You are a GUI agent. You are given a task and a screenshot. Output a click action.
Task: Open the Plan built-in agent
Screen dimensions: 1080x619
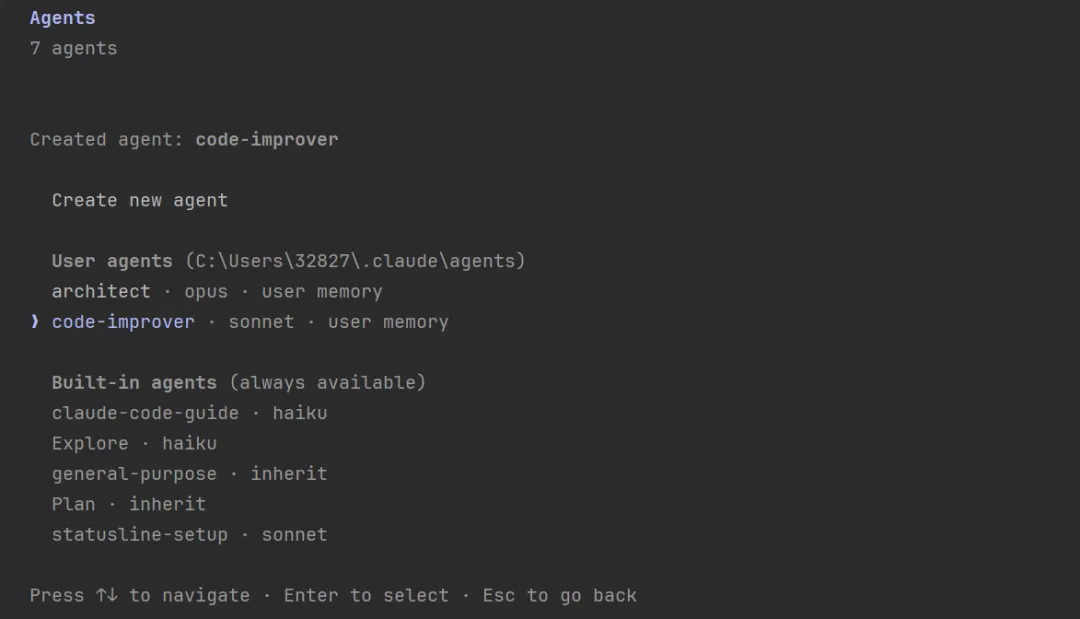73,504
